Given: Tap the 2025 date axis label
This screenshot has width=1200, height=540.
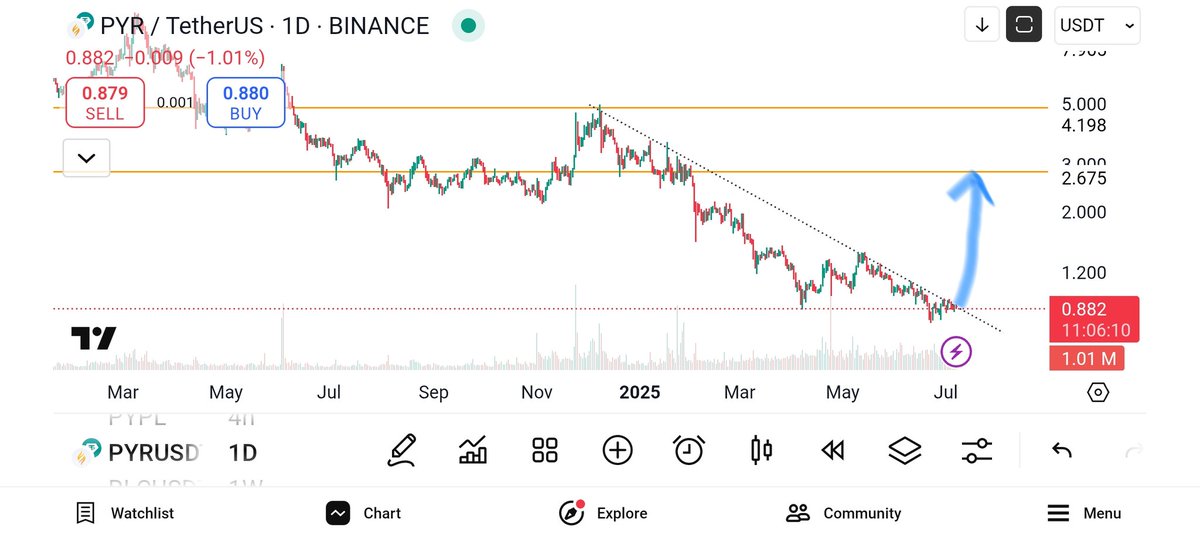Looking at the screenshot, I should 639,392.
